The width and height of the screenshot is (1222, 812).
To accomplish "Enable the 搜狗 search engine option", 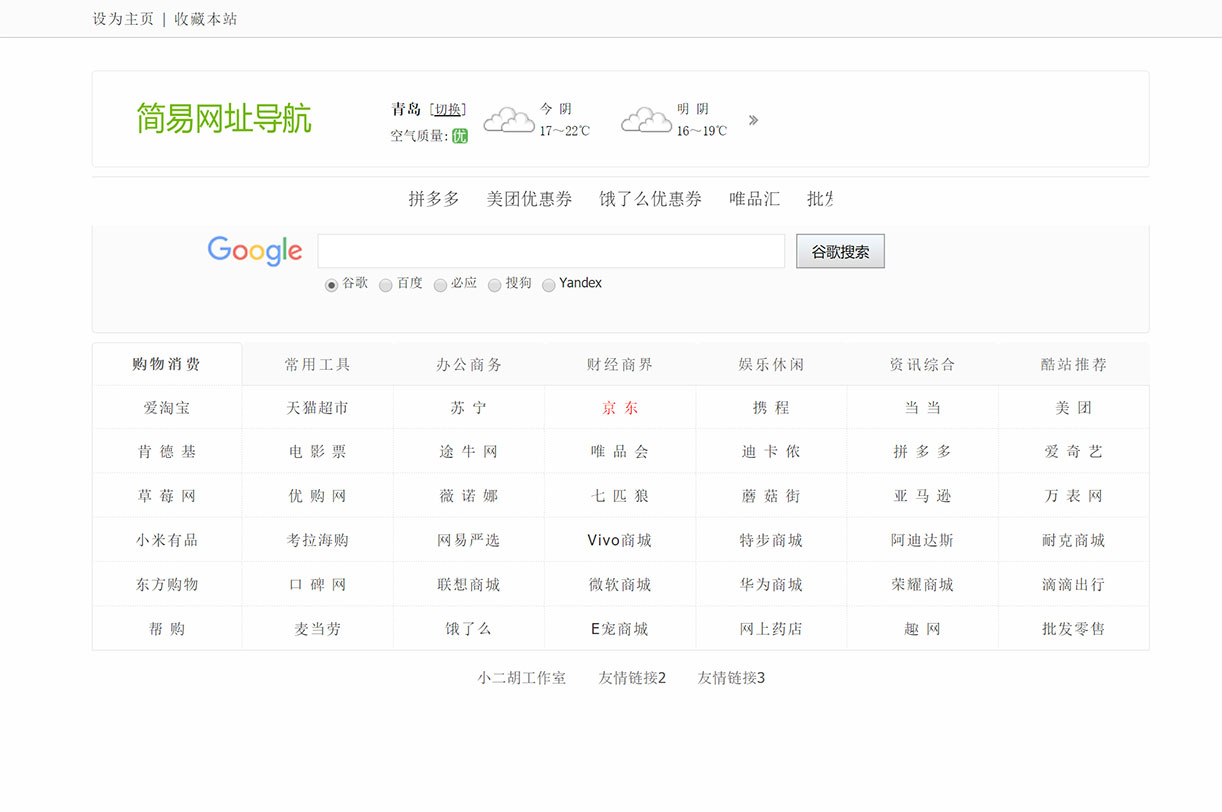I will pos(494,284).
